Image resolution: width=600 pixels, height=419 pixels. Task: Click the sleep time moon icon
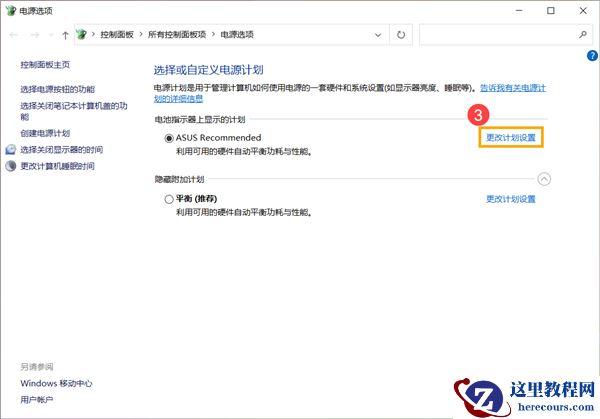click(x=11, y=166)
